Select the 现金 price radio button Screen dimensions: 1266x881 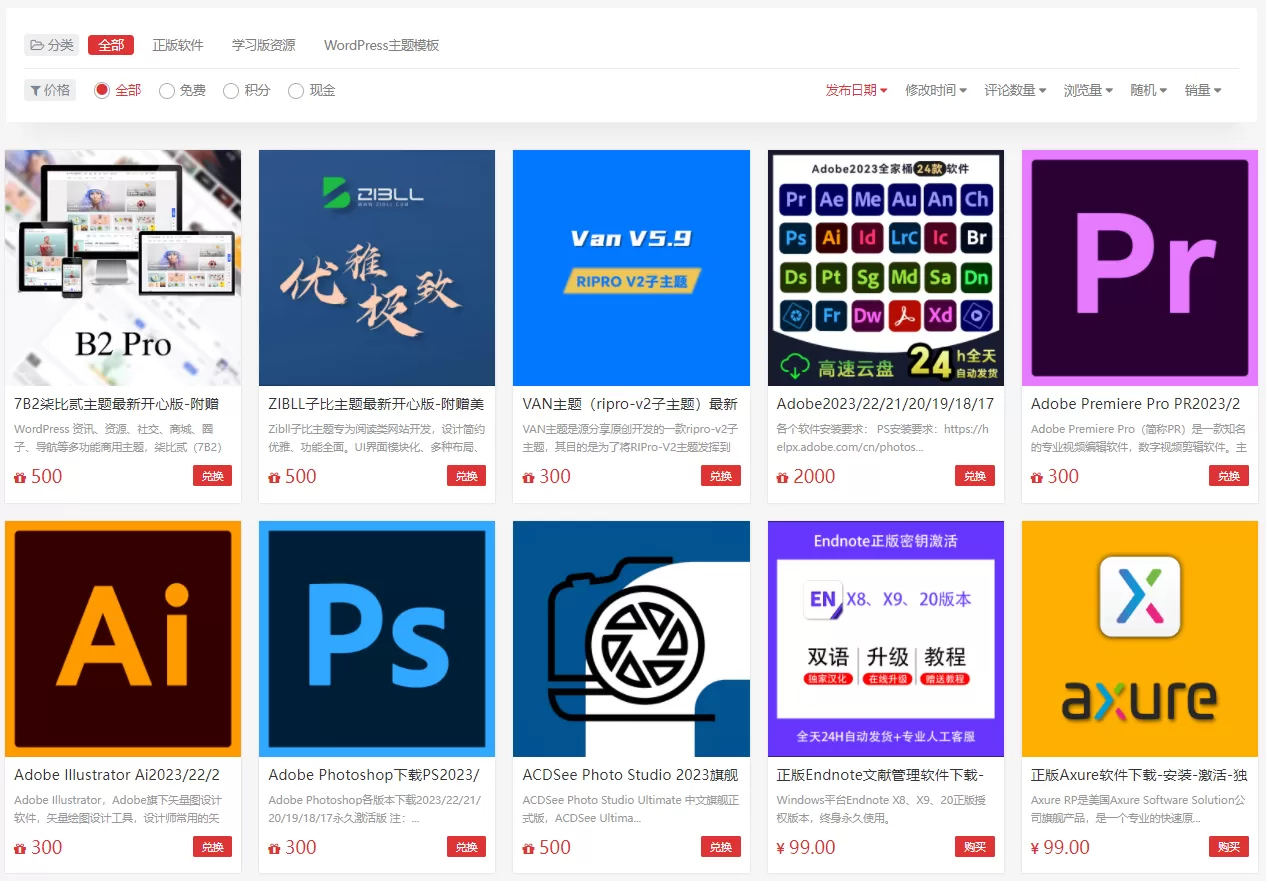tap(296, 91)
